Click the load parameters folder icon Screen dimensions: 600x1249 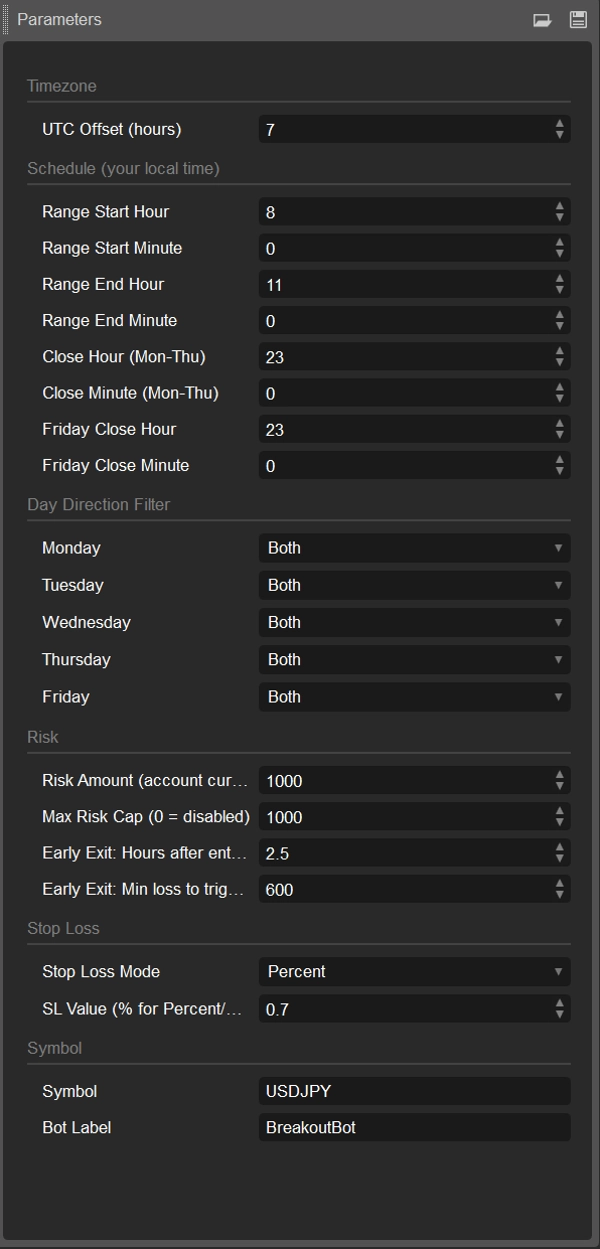(x=542, y=20)
